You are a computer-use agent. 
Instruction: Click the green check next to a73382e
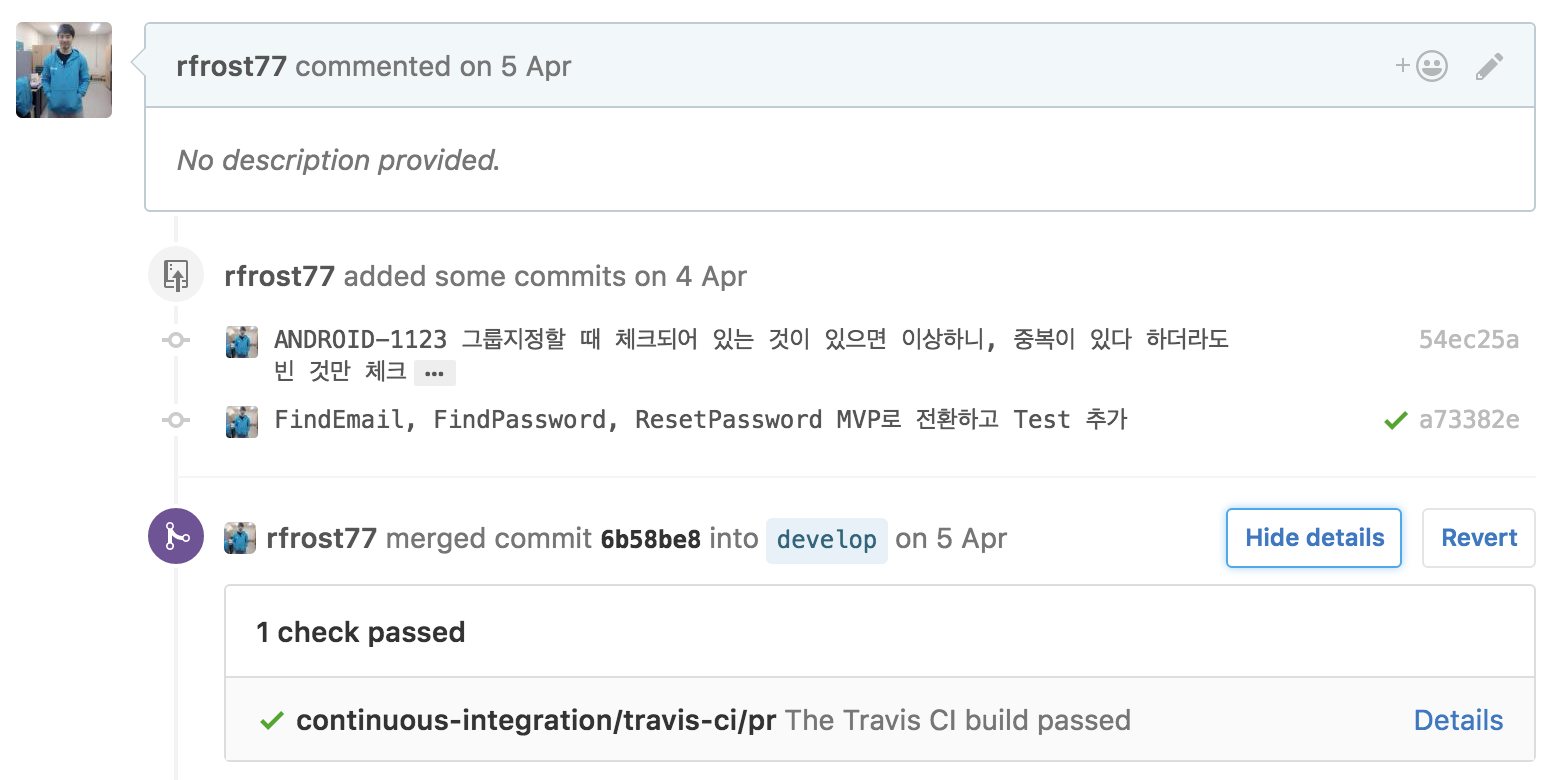pyautogui.click(x=1395, y=421)
